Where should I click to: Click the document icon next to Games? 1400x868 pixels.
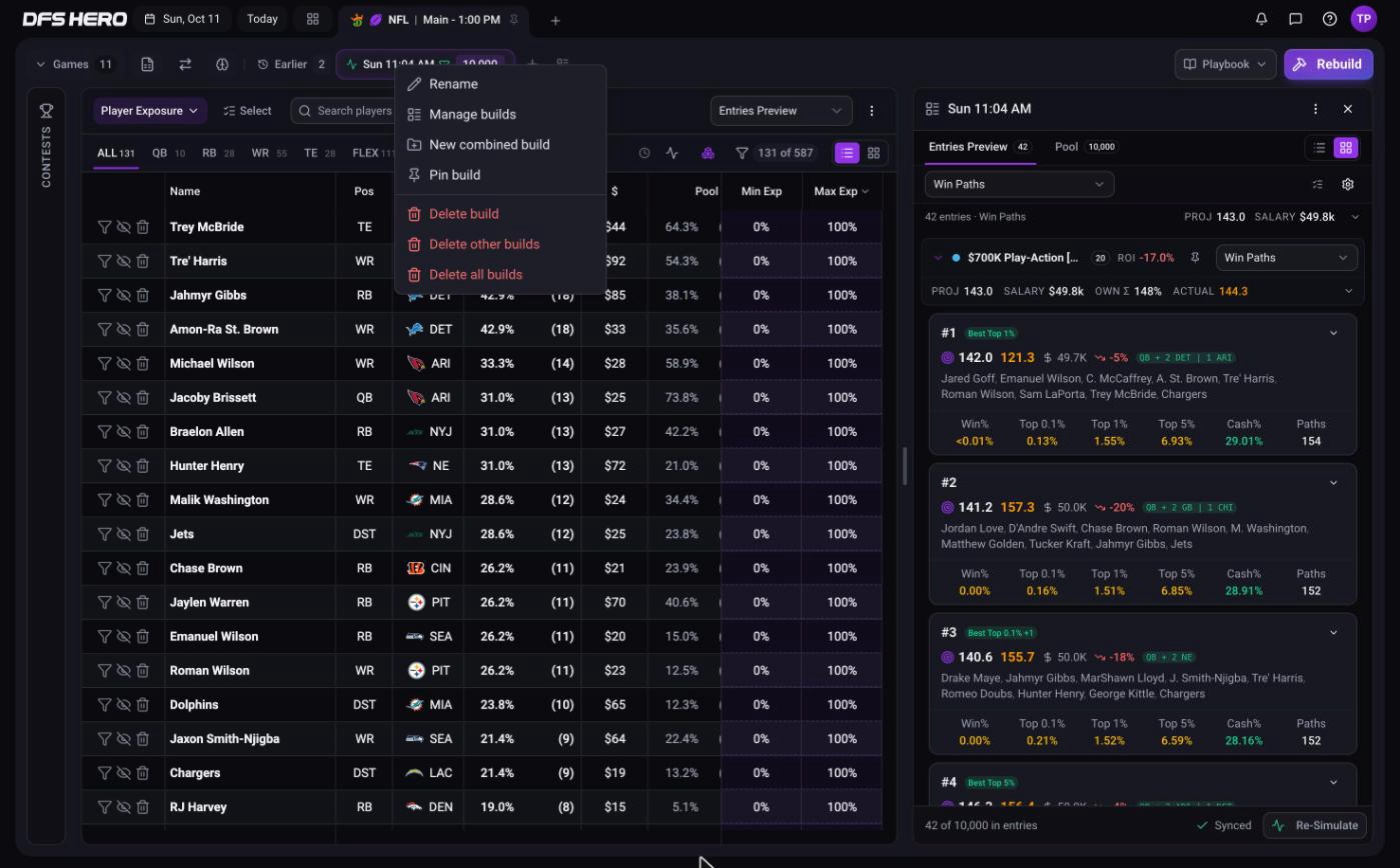pos(147,64)
